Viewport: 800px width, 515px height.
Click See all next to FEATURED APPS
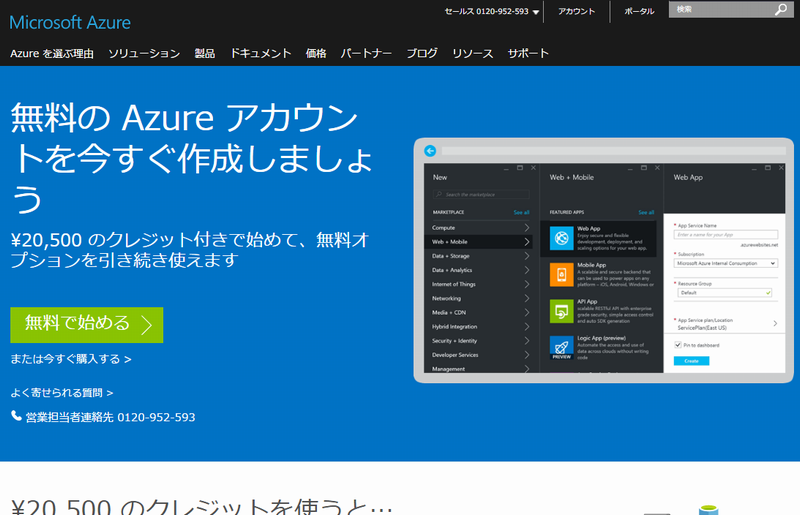click(646, 212)
